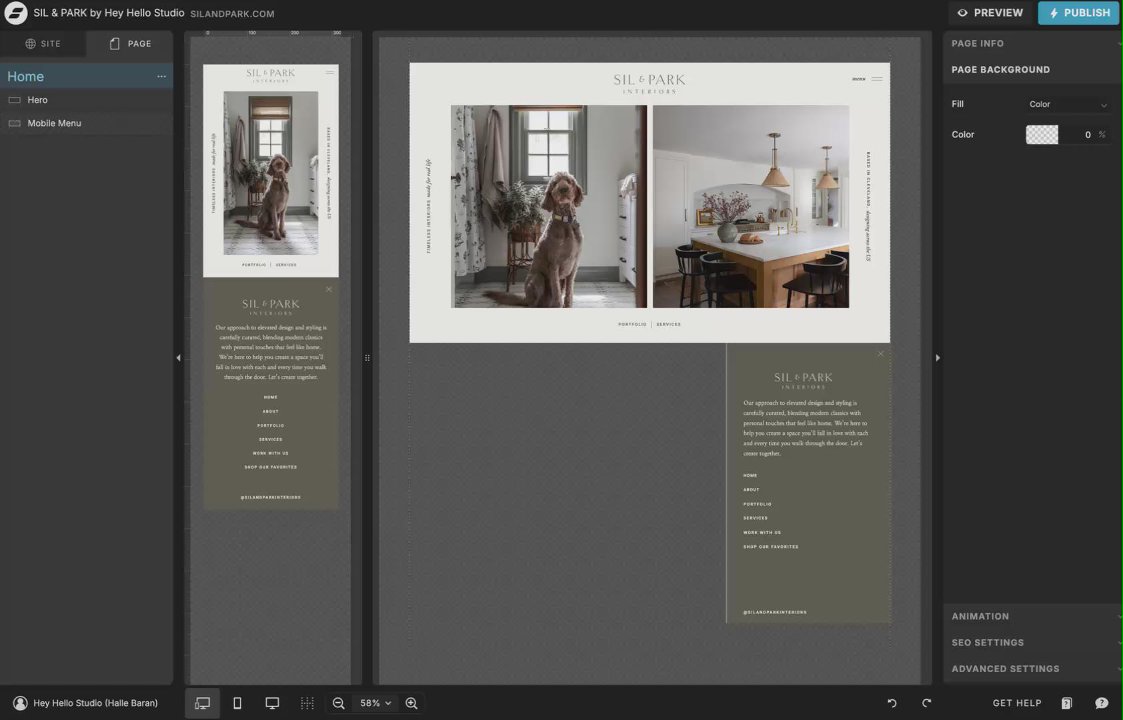The height and width of the screenshot is (720, 1123).
Task: Select HOME link in mobile menu canvas
Action: (x=271, y=397)
